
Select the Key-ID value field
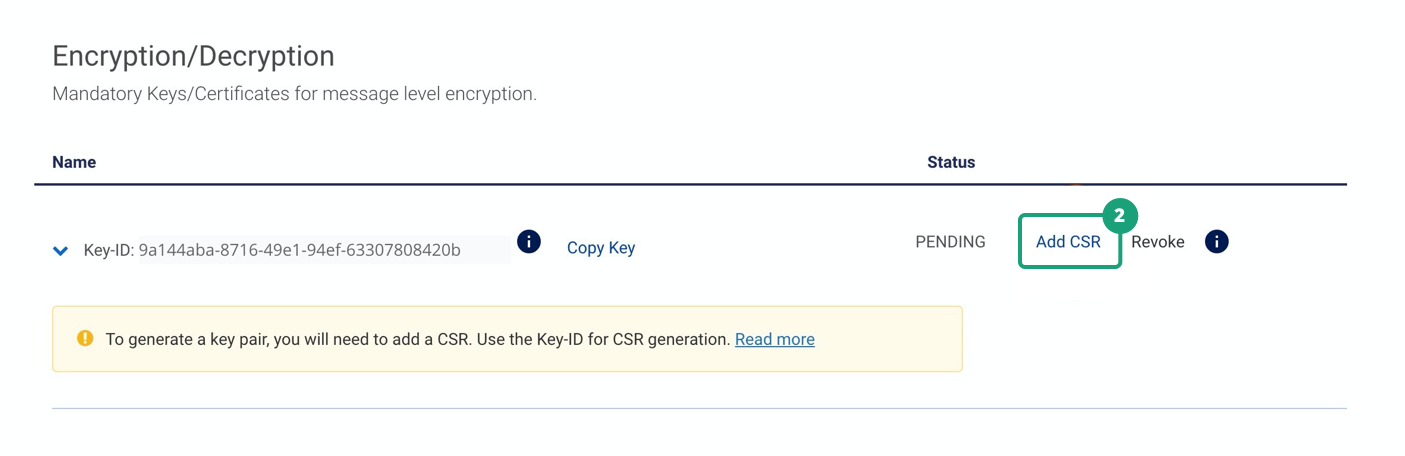323,250
